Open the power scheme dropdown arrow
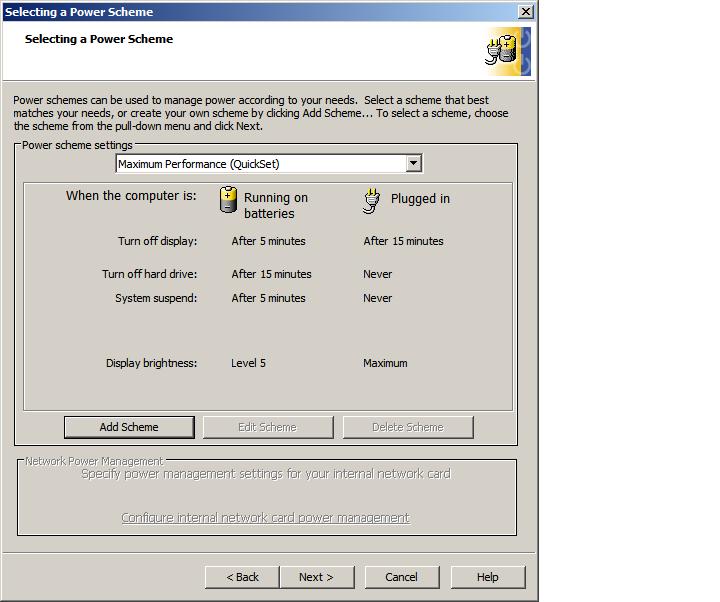Viewport: 720px width, 602px height. pos(414,163)
